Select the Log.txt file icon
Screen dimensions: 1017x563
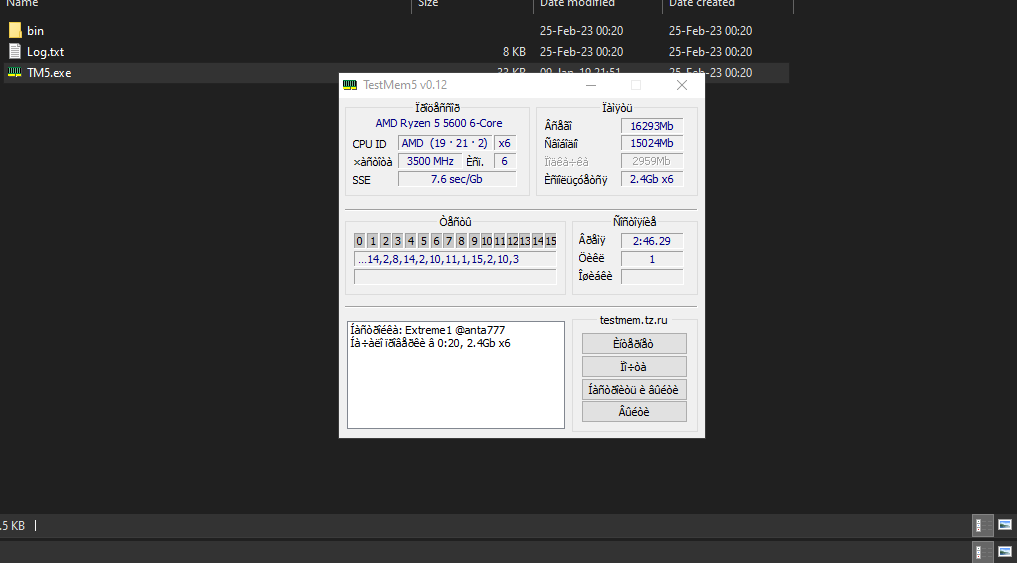click(x=15, y=51)
